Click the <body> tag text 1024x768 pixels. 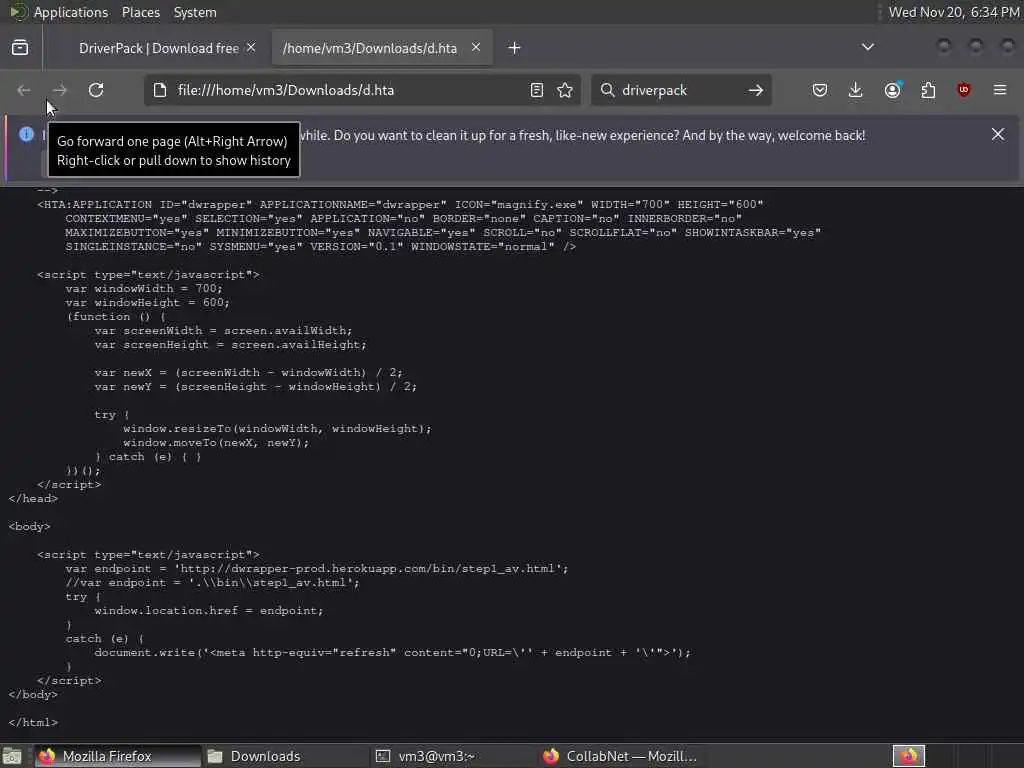point(29,526)
